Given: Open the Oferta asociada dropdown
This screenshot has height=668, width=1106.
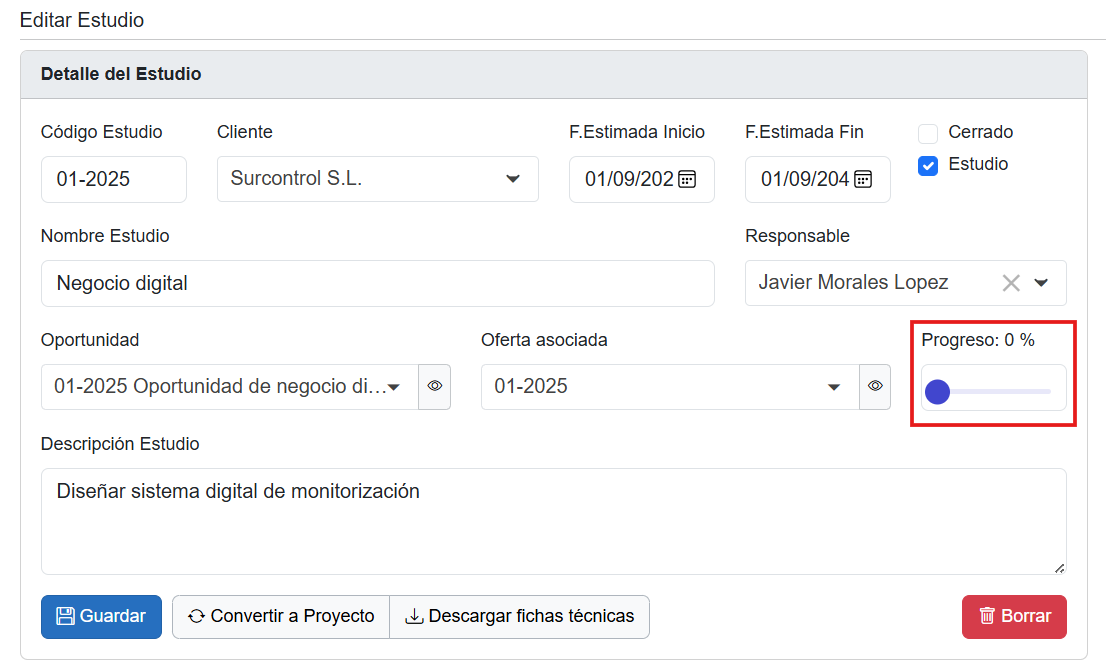Looking at the screenshot, I should 833,387.
